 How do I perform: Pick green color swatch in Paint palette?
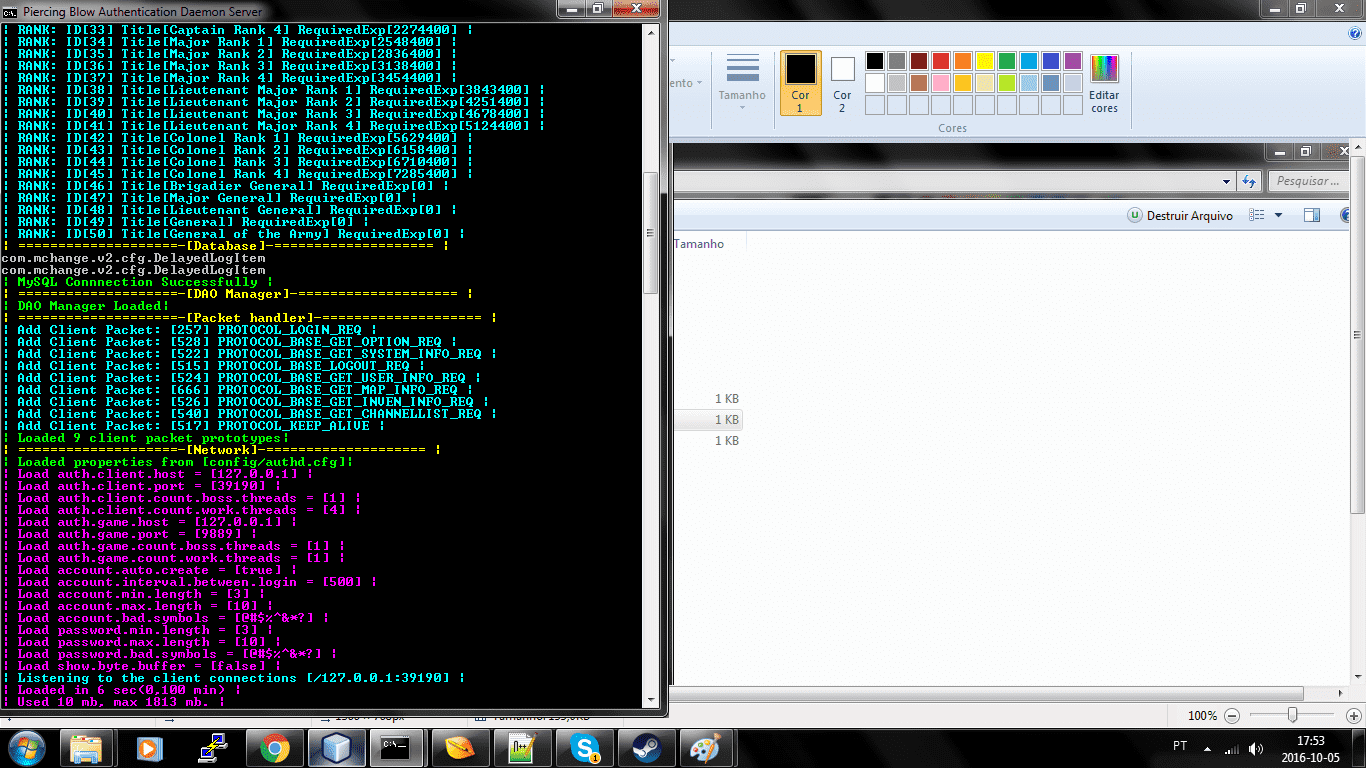point(1007,62)
